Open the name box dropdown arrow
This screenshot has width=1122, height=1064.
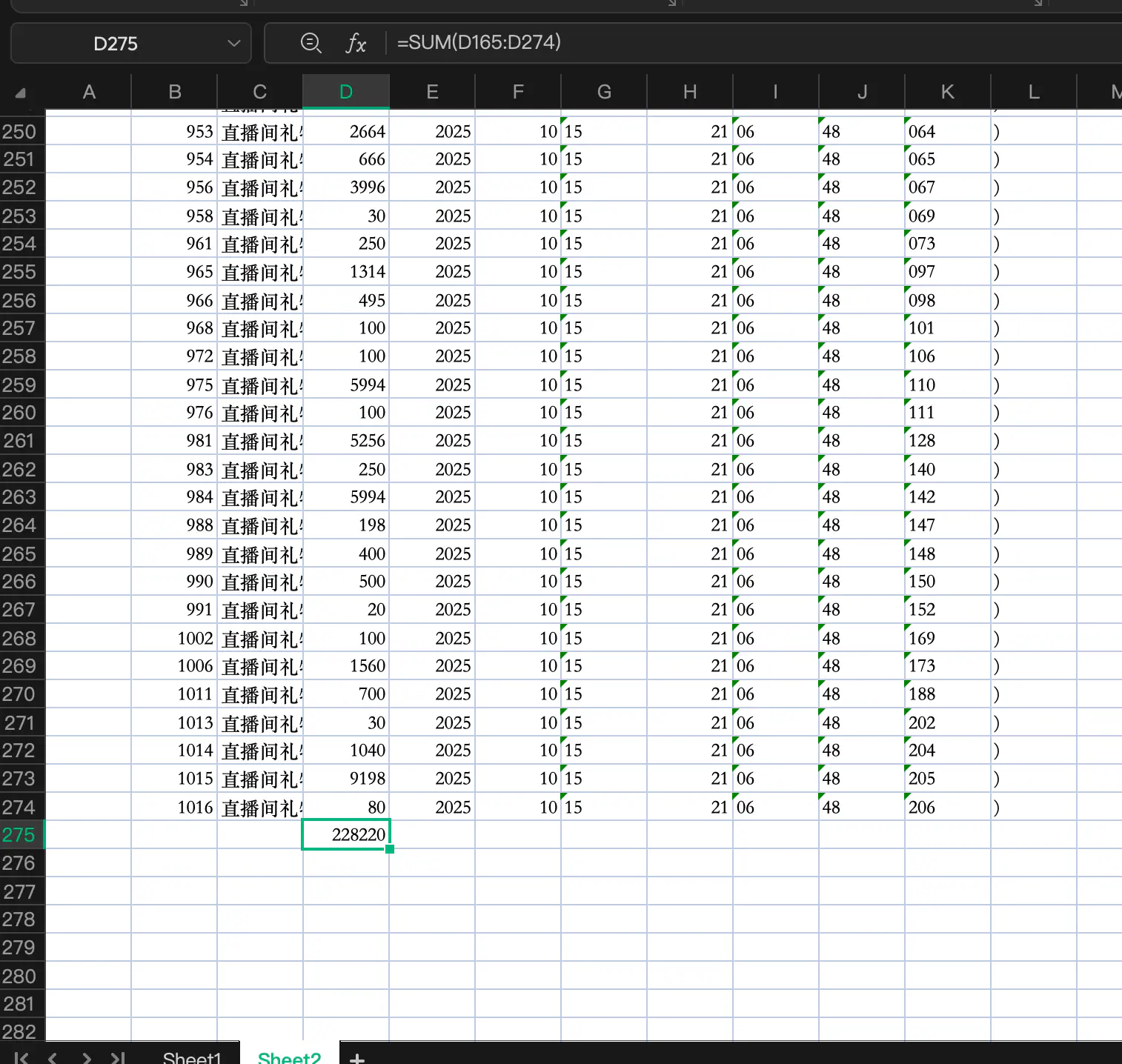click(x=234, y=43)
